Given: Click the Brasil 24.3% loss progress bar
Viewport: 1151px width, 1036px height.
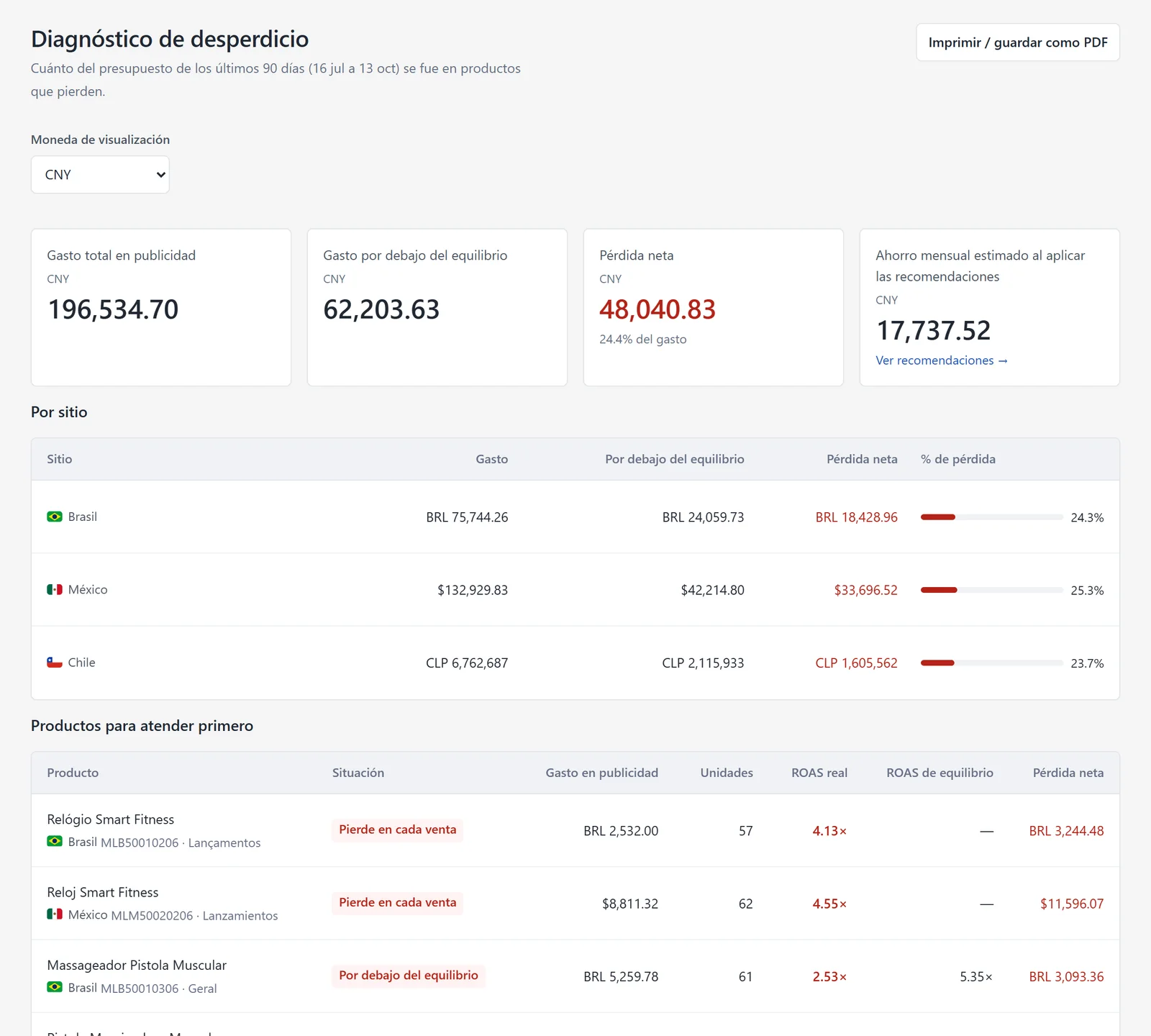Looking at the screenshot, I should click(991, 517).
